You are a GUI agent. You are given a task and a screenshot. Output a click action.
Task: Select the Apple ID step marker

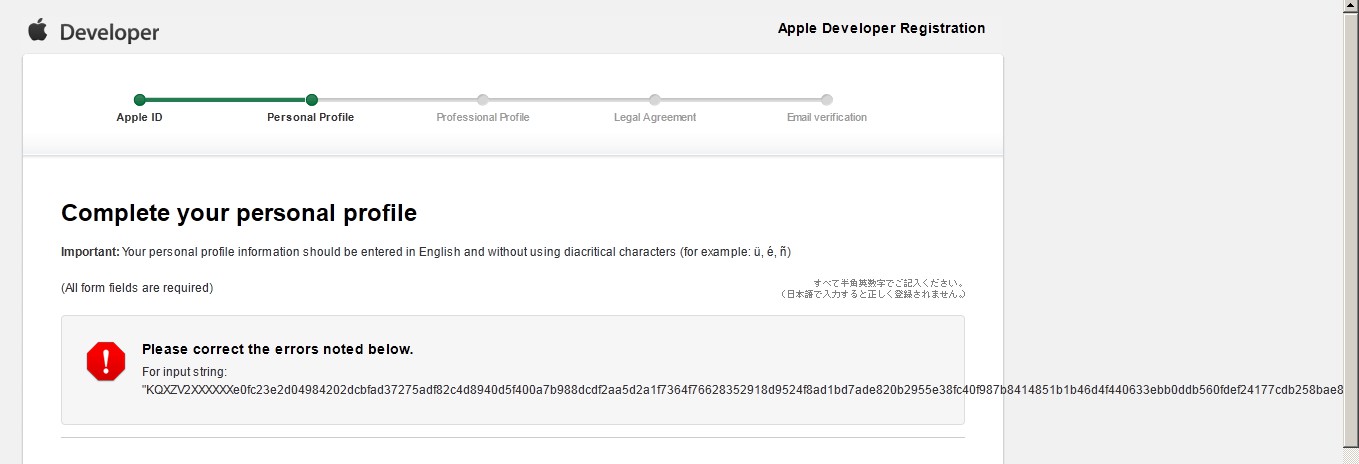click(x=140, y=99)
